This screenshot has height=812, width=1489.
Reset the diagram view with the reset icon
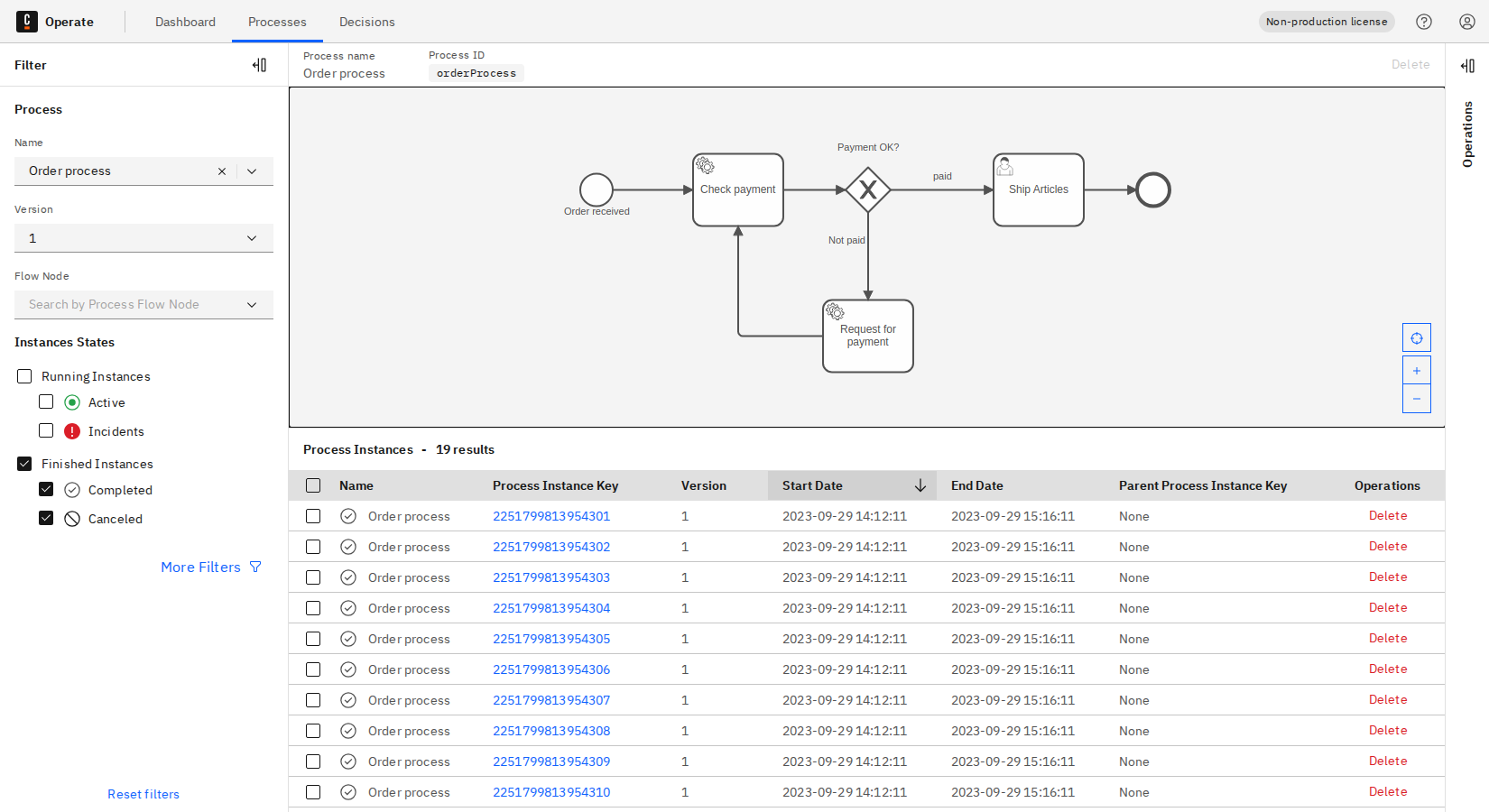[1416, 337]
